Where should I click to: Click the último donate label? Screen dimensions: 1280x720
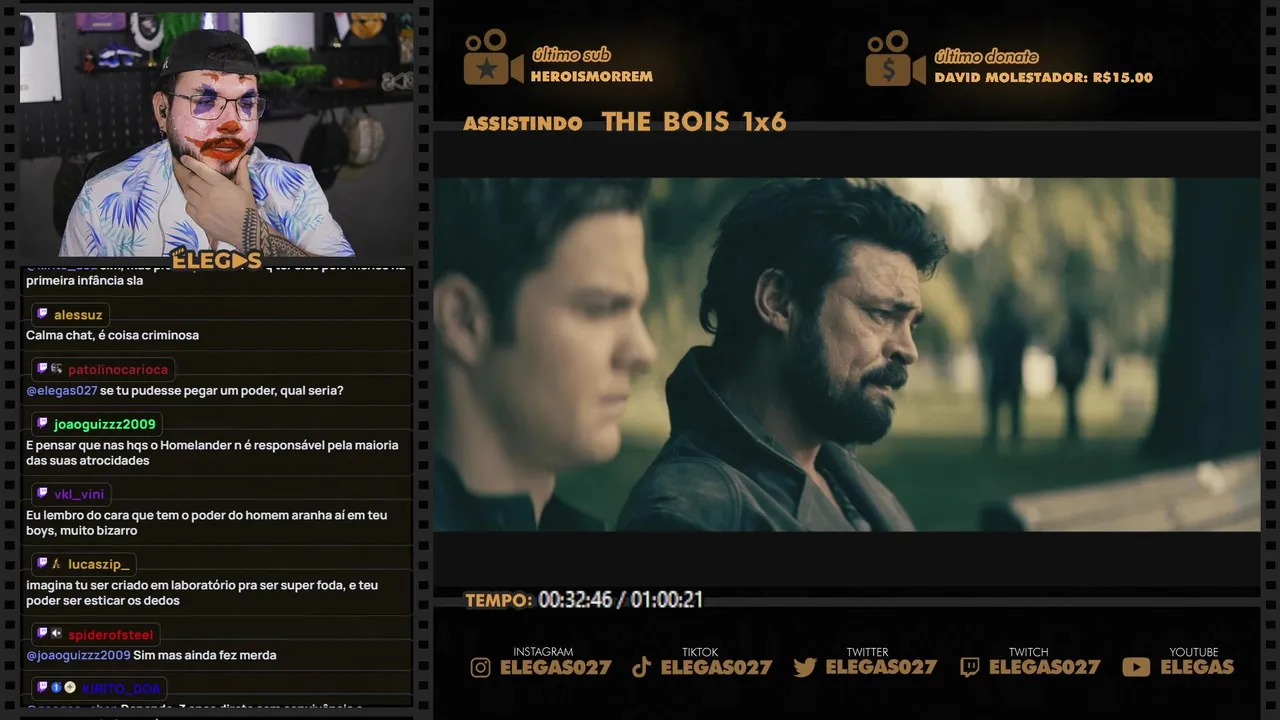point(986,56)
